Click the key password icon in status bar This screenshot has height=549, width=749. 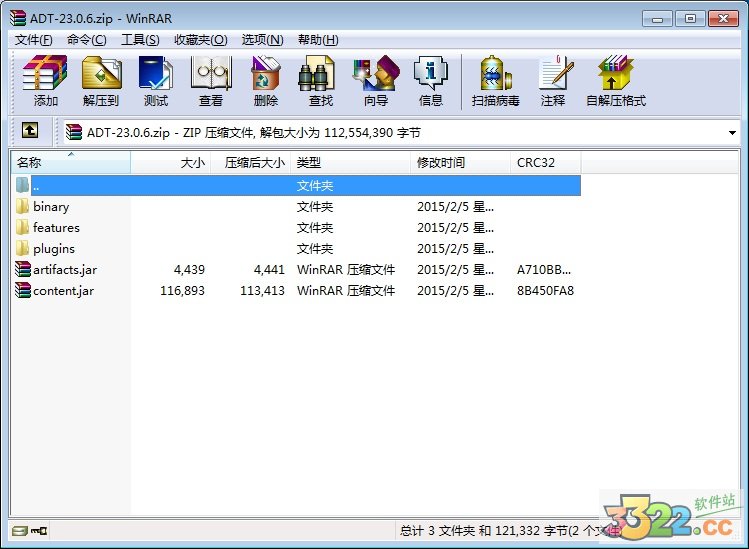tap(39, 531)
